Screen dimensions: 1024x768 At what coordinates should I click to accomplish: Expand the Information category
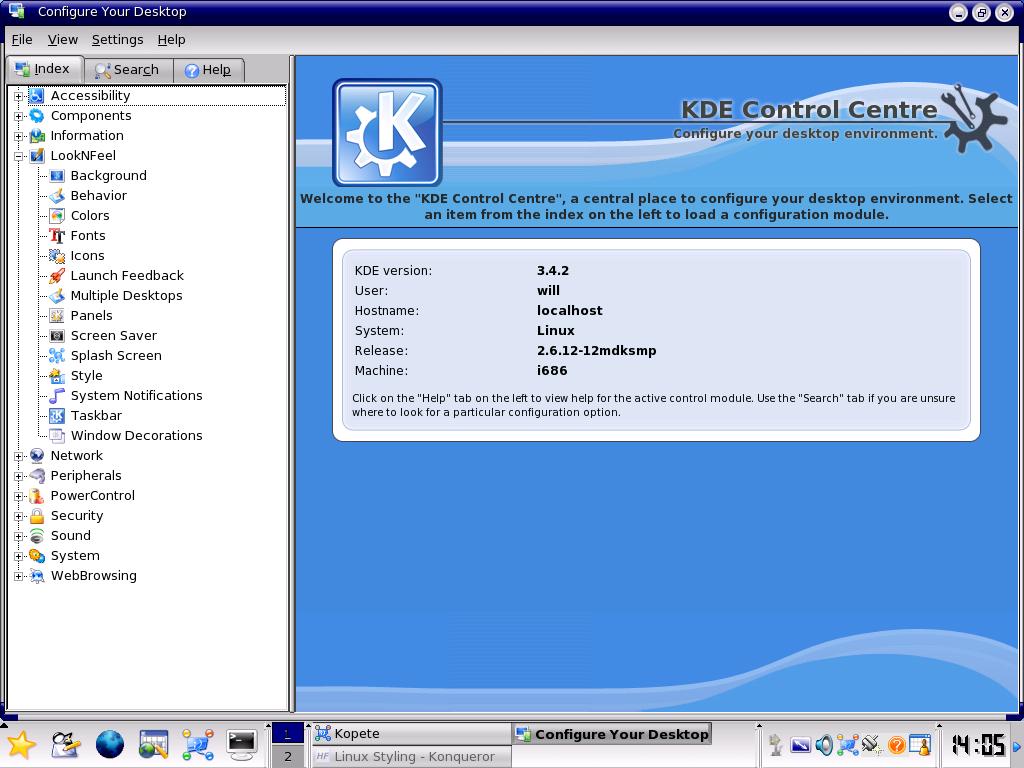tap(18, 136)
